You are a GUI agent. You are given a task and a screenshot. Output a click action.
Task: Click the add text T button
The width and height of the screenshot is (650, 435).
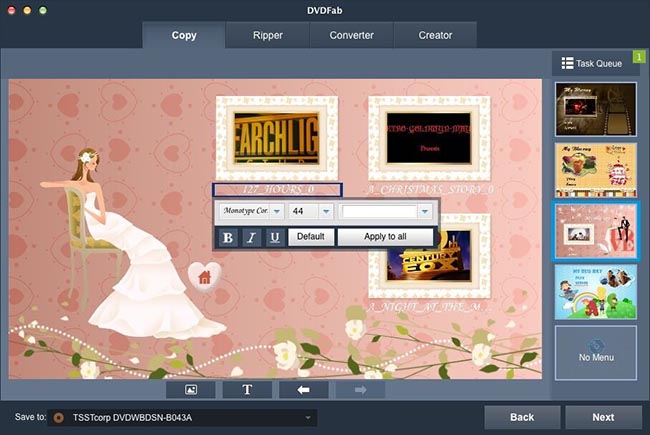[x=247, y=389]
